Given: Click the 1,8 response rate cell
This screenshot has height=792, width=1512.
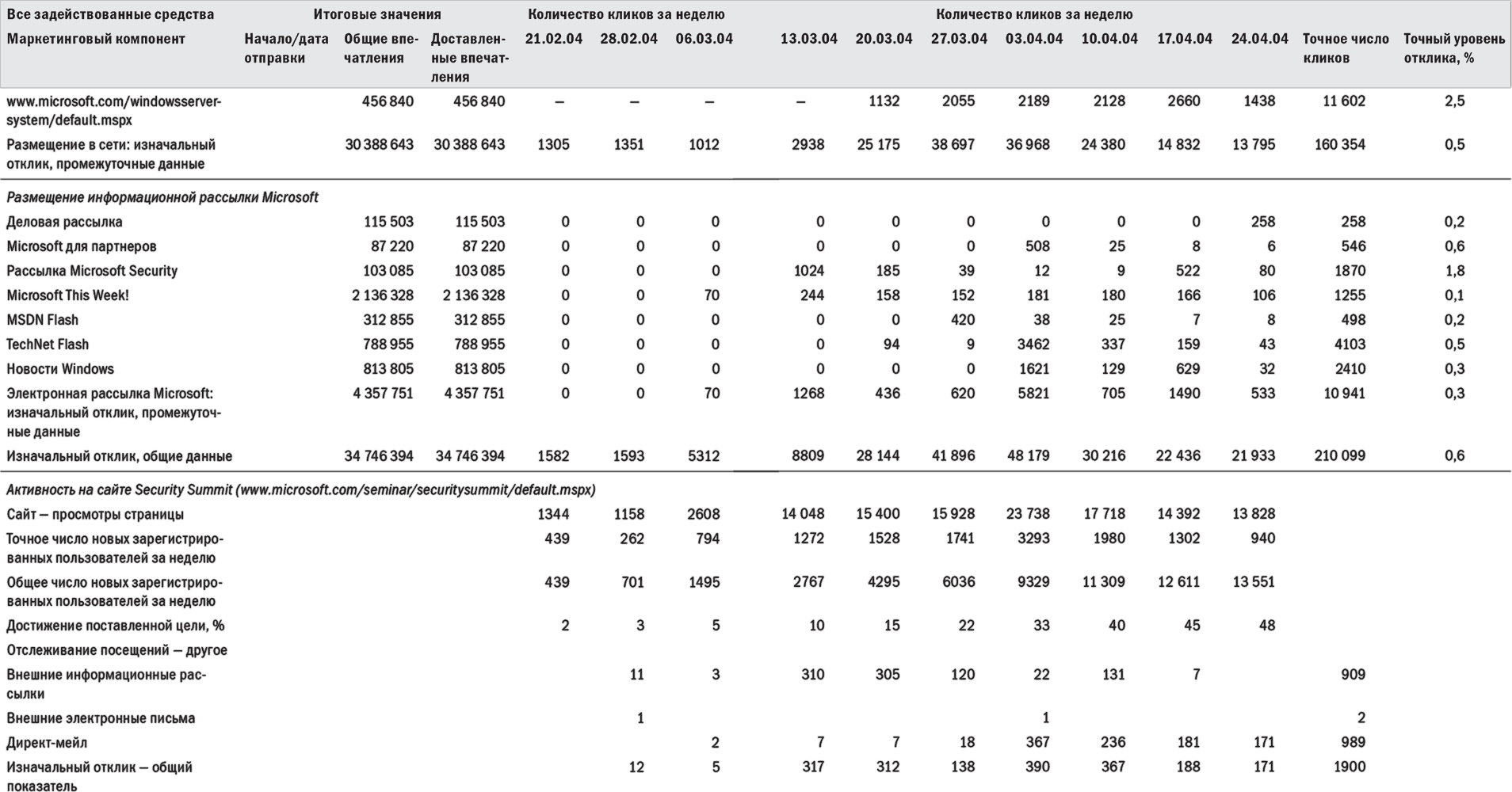Looking at the screenshot, I should 1455,271.
